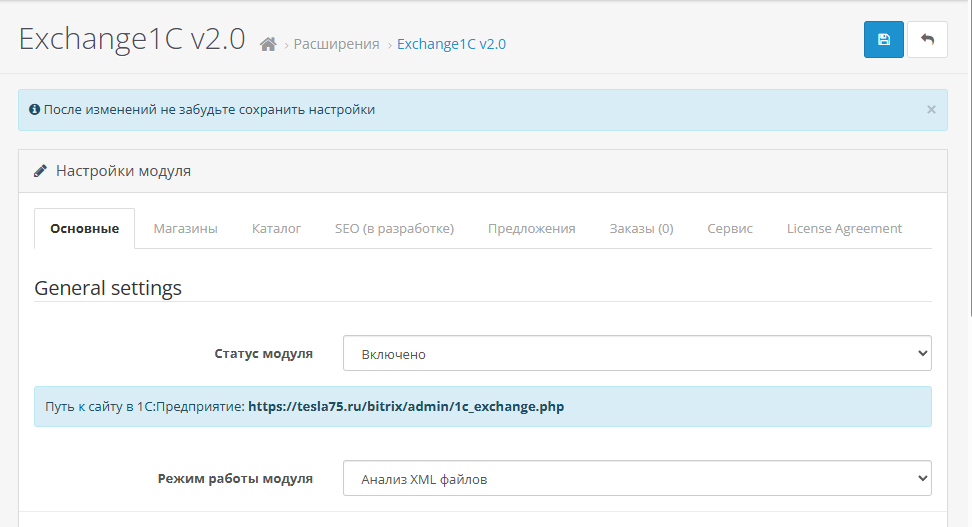Switch to the Магазины tab
This screenshot has width=972, height=527.
coord(185,229)
